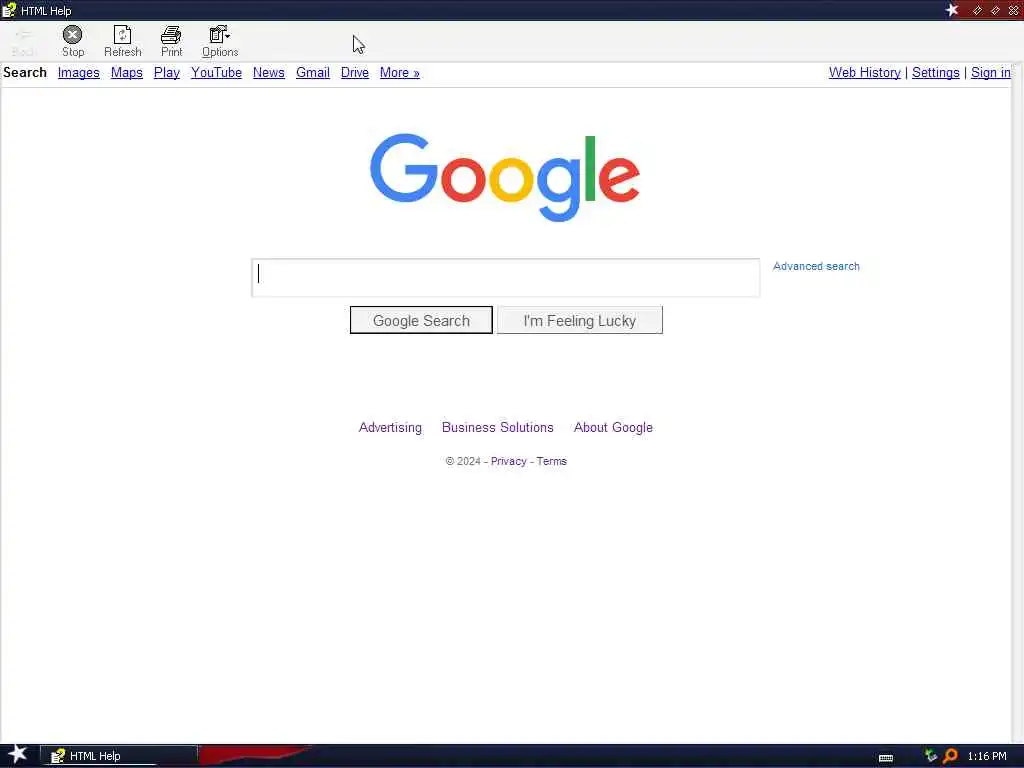Open the Drive link
Viewport: 1024px width, 768px height.
[x=355, y=72]
